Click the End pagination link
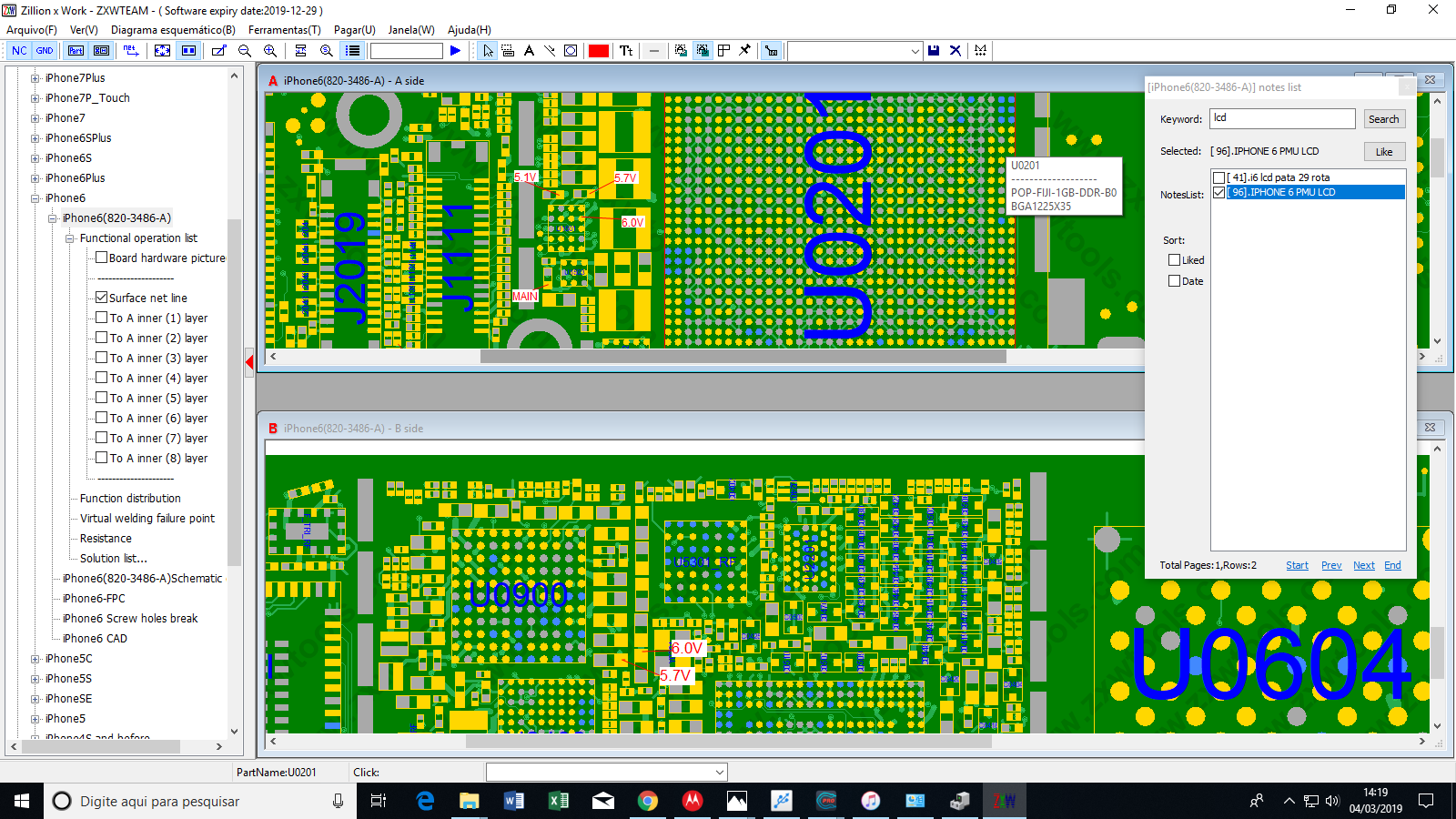This screenshot has width=1456, height=819. pyautogui.click(x=1392, y=565)
